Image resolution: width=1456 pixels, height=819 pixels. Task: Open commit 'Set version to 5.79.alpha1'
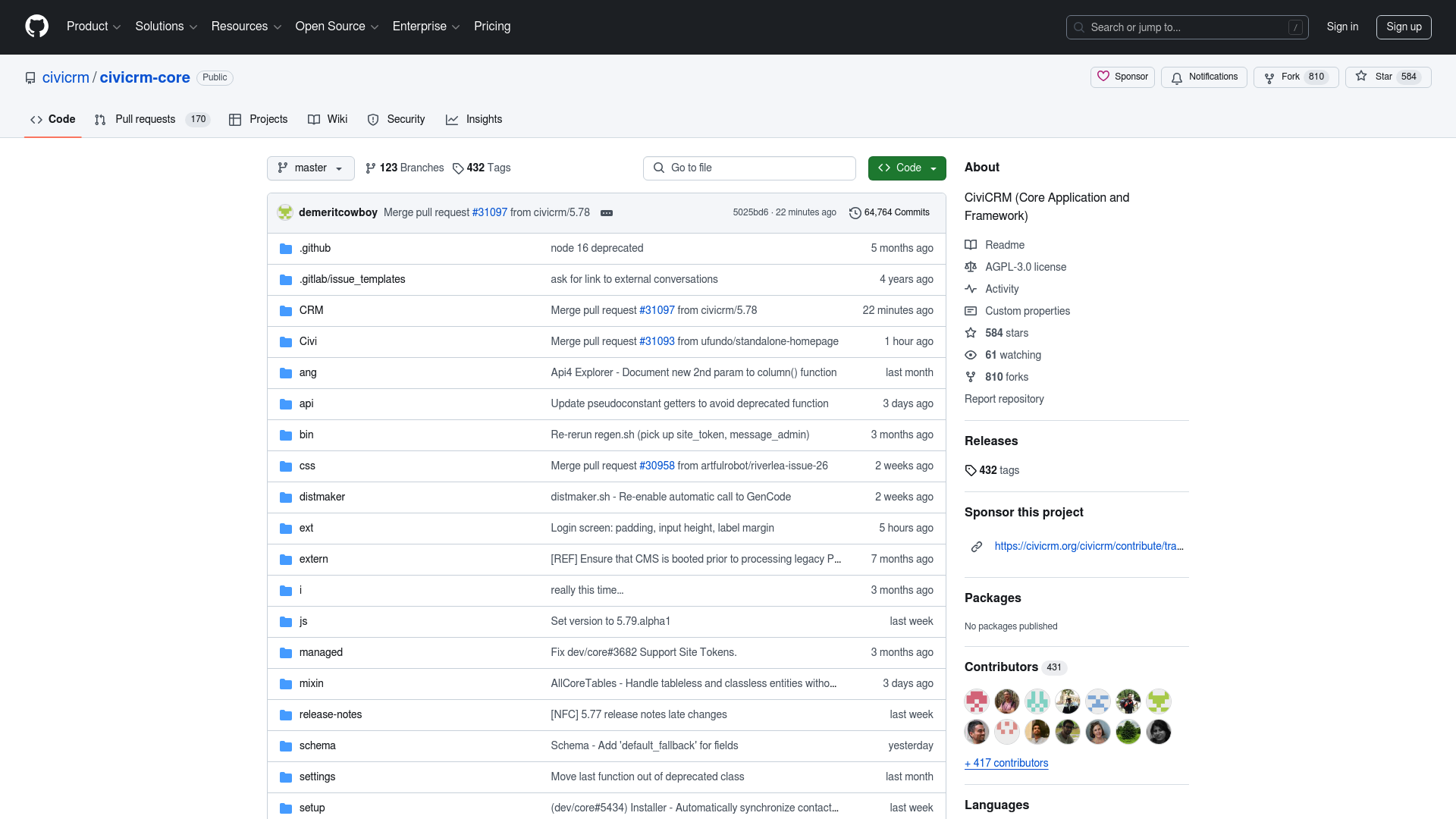610,622
